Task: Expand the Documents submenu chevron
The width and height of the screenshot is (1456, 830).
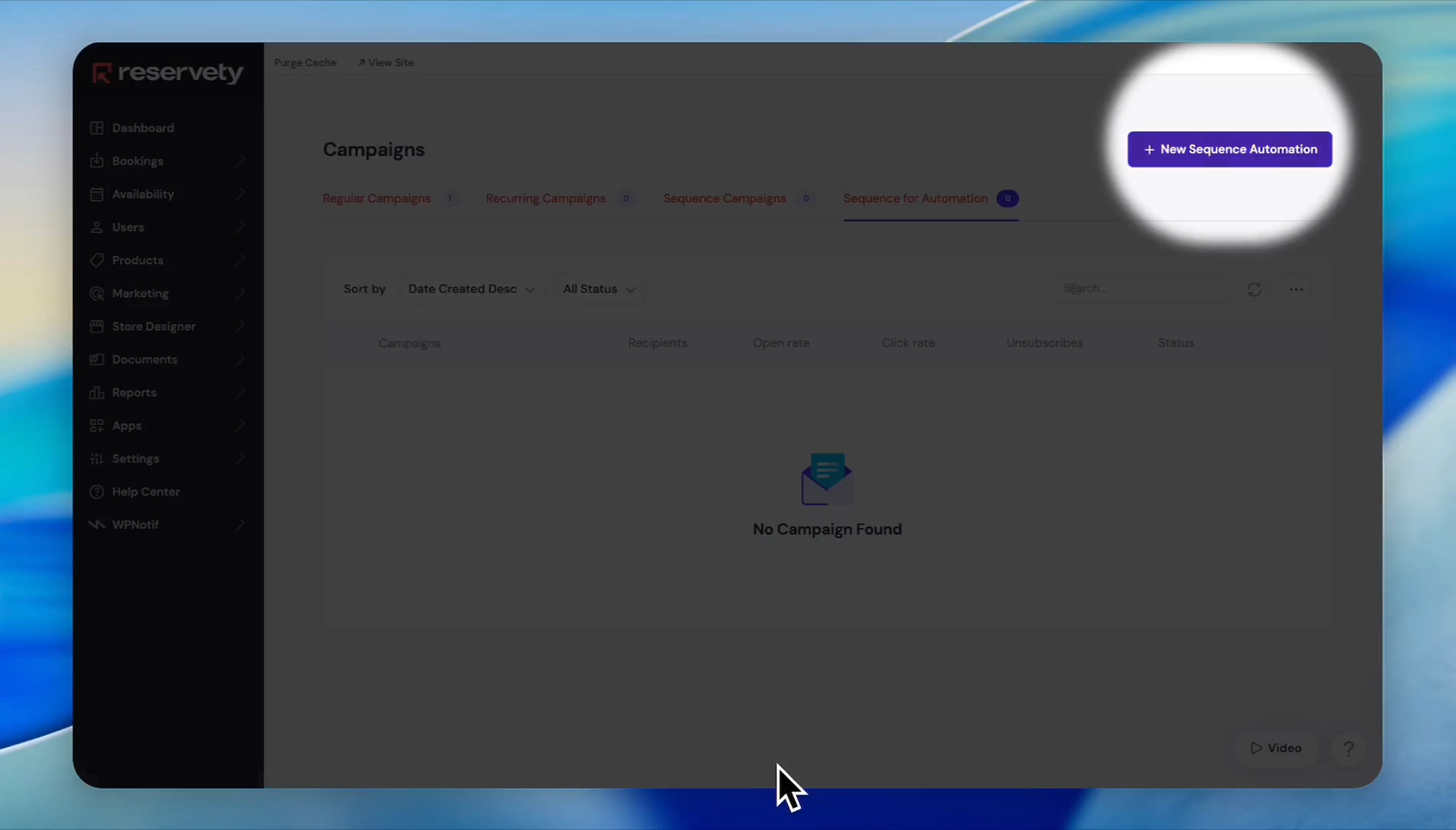Action: tap(240, 359)
